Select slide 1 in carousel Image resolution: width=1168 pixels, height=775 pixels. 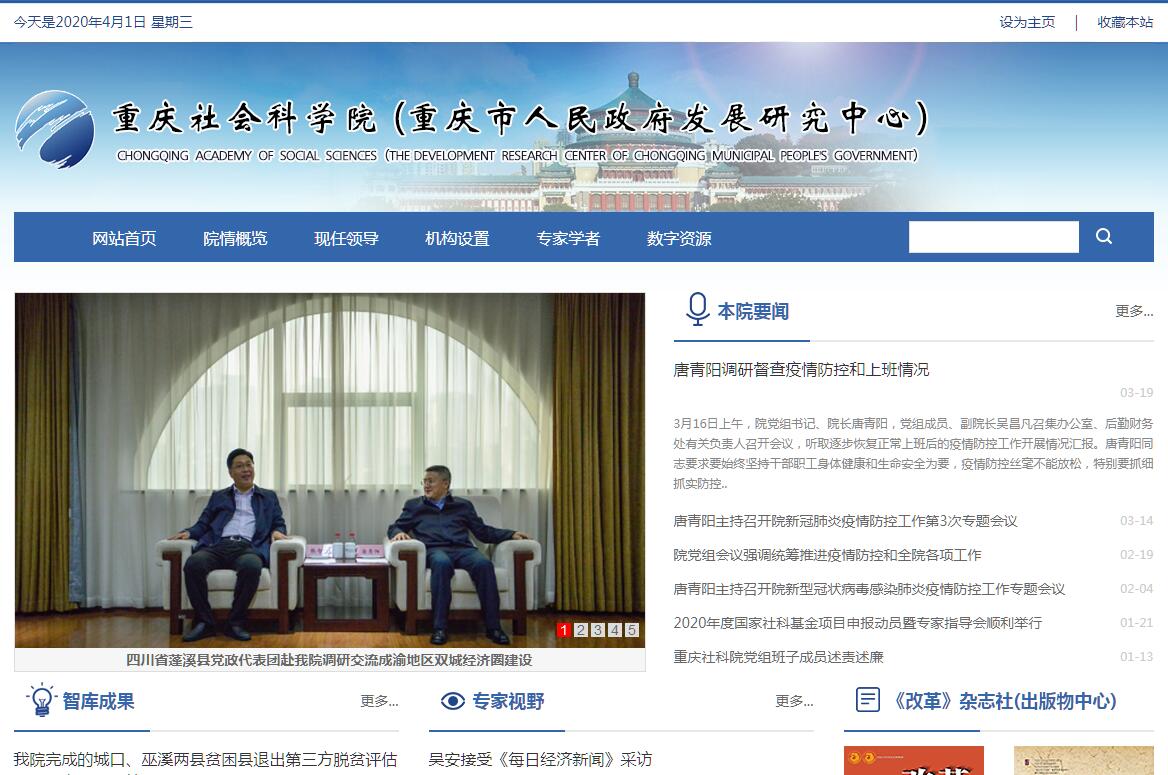pyautogui.click(x=564, y=630)
